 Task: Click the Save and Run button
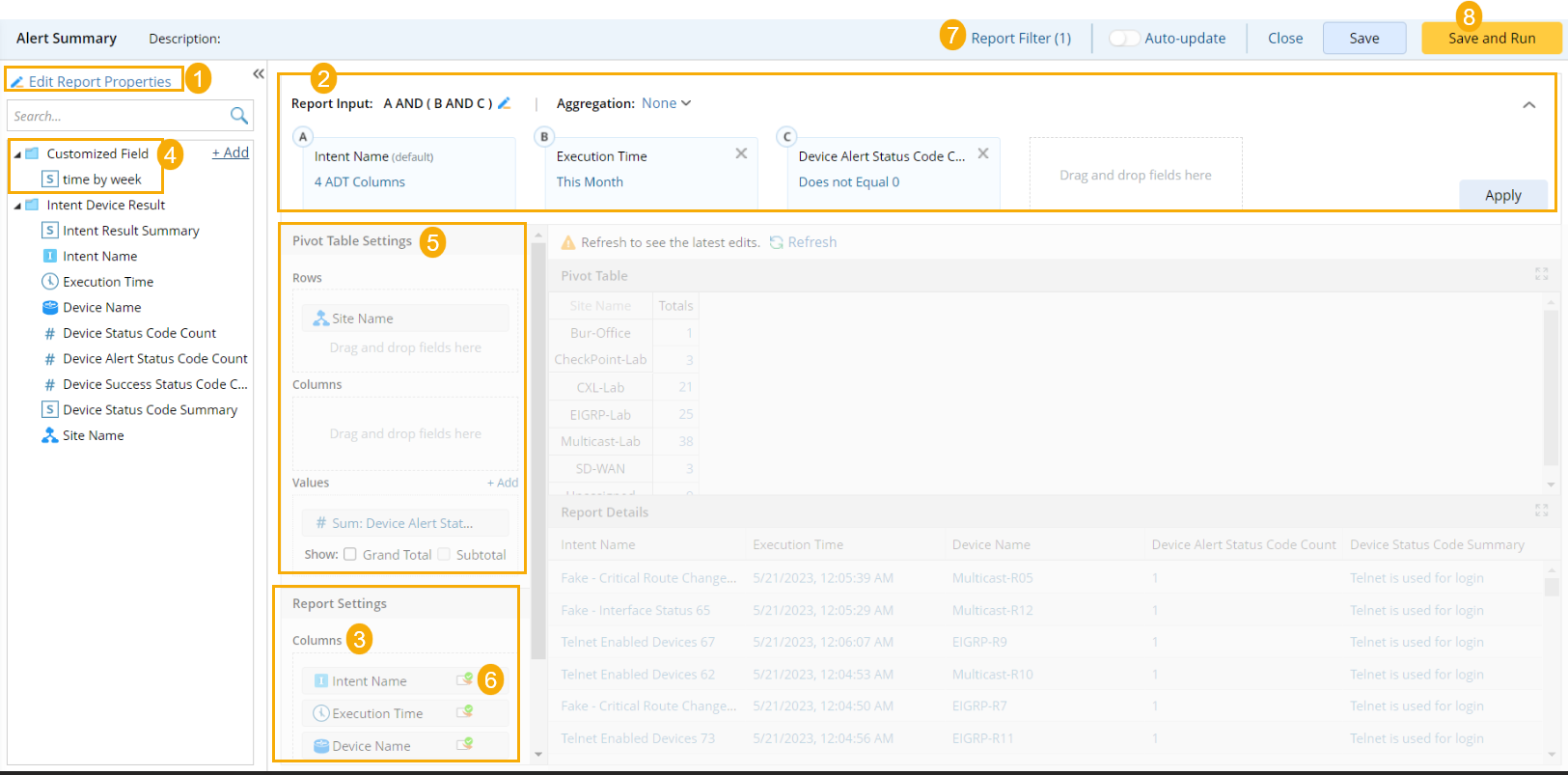(1491, 39)
